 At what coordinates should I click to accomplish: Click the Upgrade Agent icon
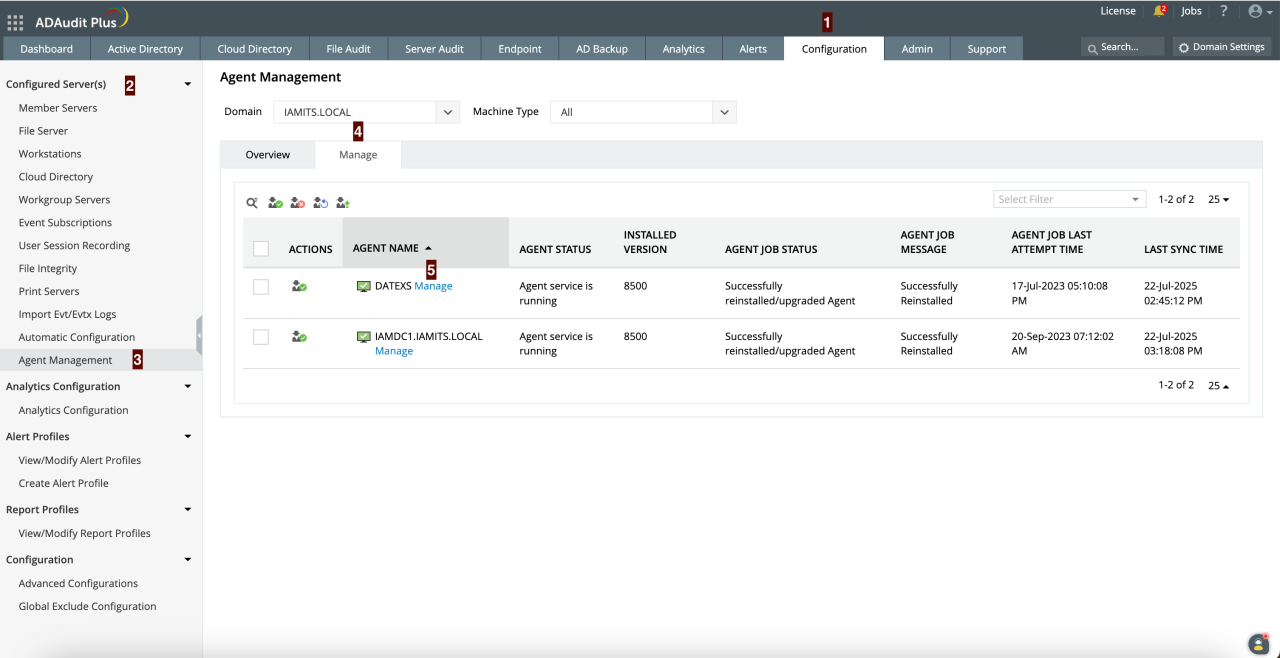click(343, 202)
